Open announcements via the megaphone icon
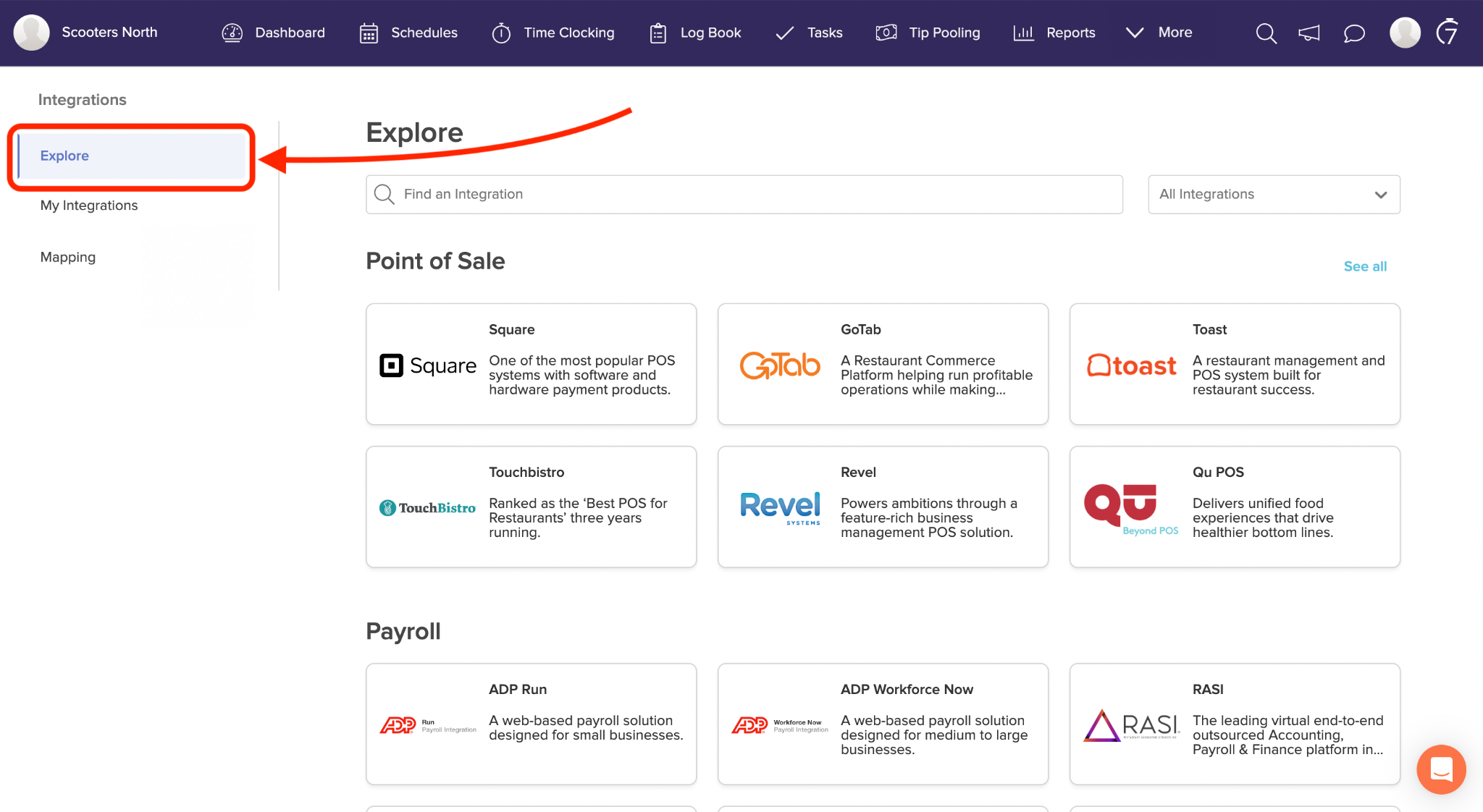The image size is (1483, 812). (x=1309, y=33)
